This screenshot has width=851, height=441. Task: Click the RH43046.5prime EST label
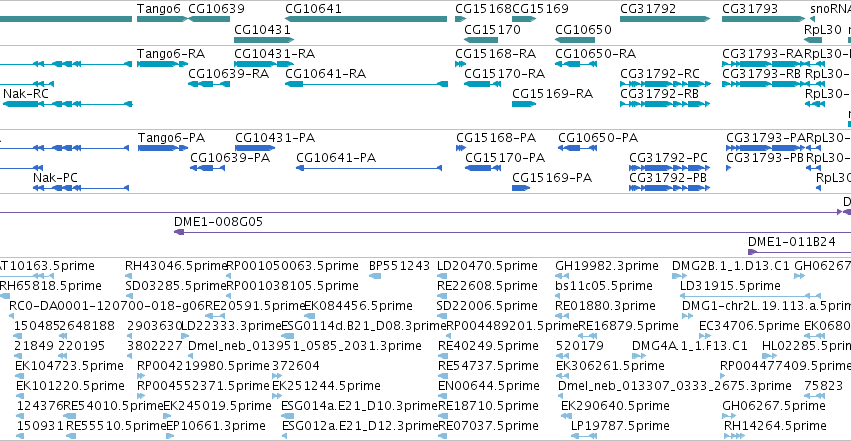[x=176, y=266]
